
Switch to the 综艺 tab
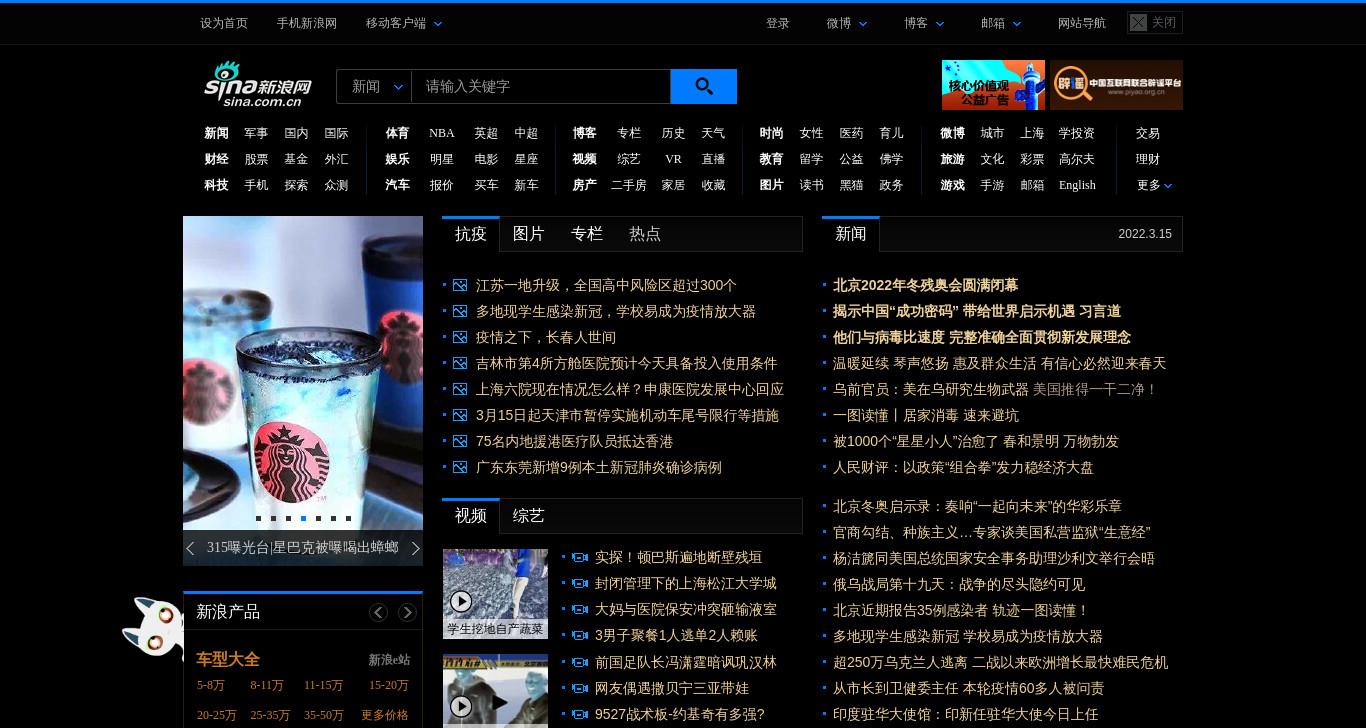click(529, 515)
